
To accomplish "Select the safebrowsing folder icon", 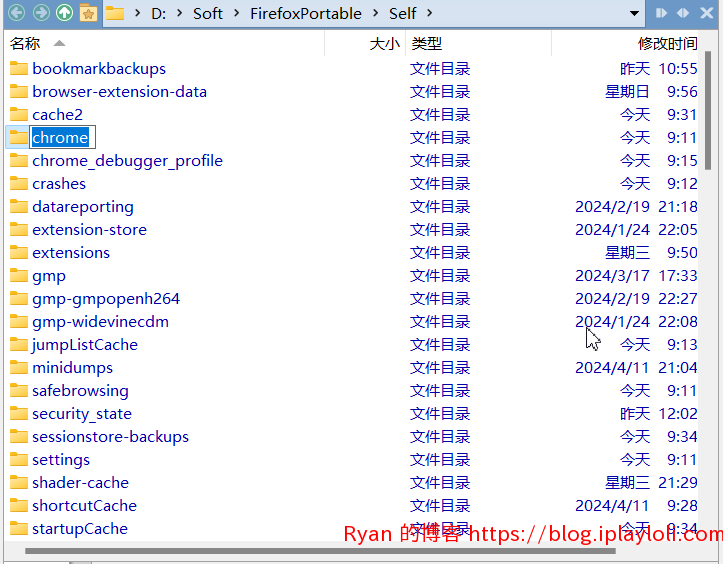I will coord(19,391).
